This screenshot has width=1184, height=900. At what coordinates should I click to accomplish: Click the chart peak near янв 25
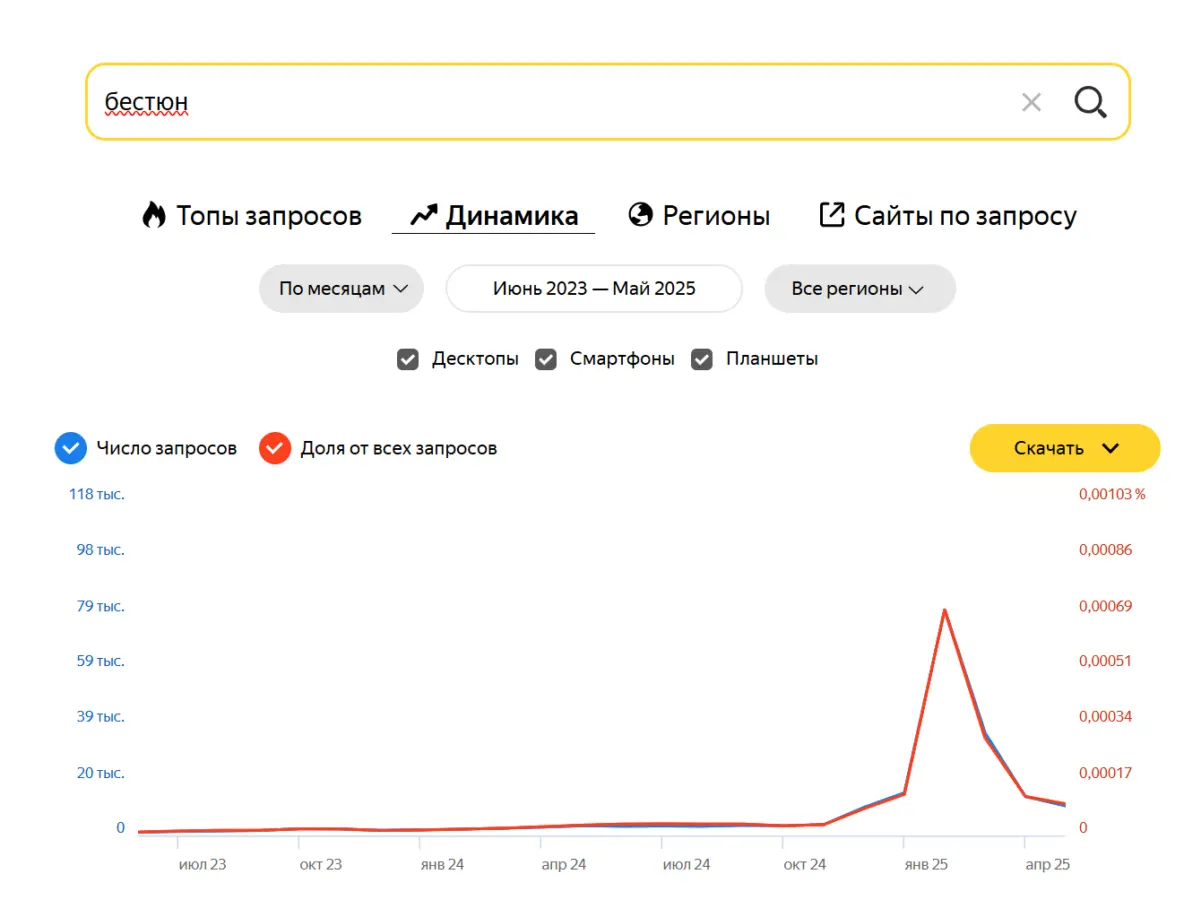[944, 610]
